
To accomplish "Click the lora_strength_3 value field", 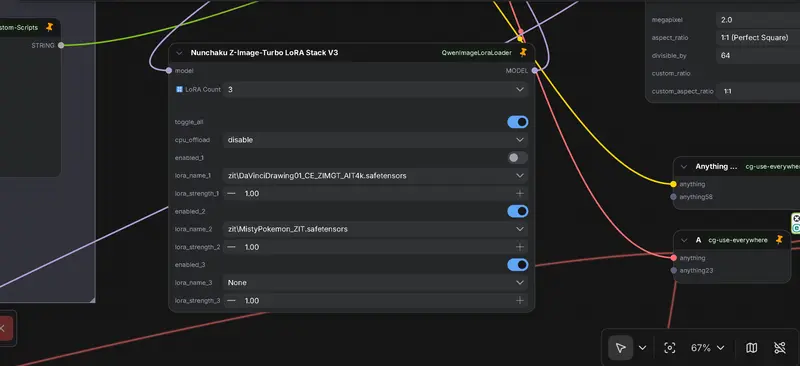I will [x=376, y=301].
